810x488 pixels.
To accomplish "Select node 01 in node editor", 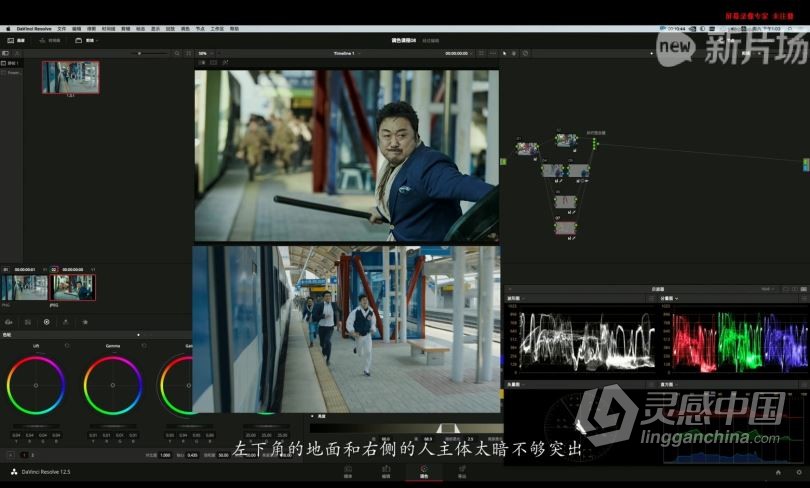I will [527, 149].
